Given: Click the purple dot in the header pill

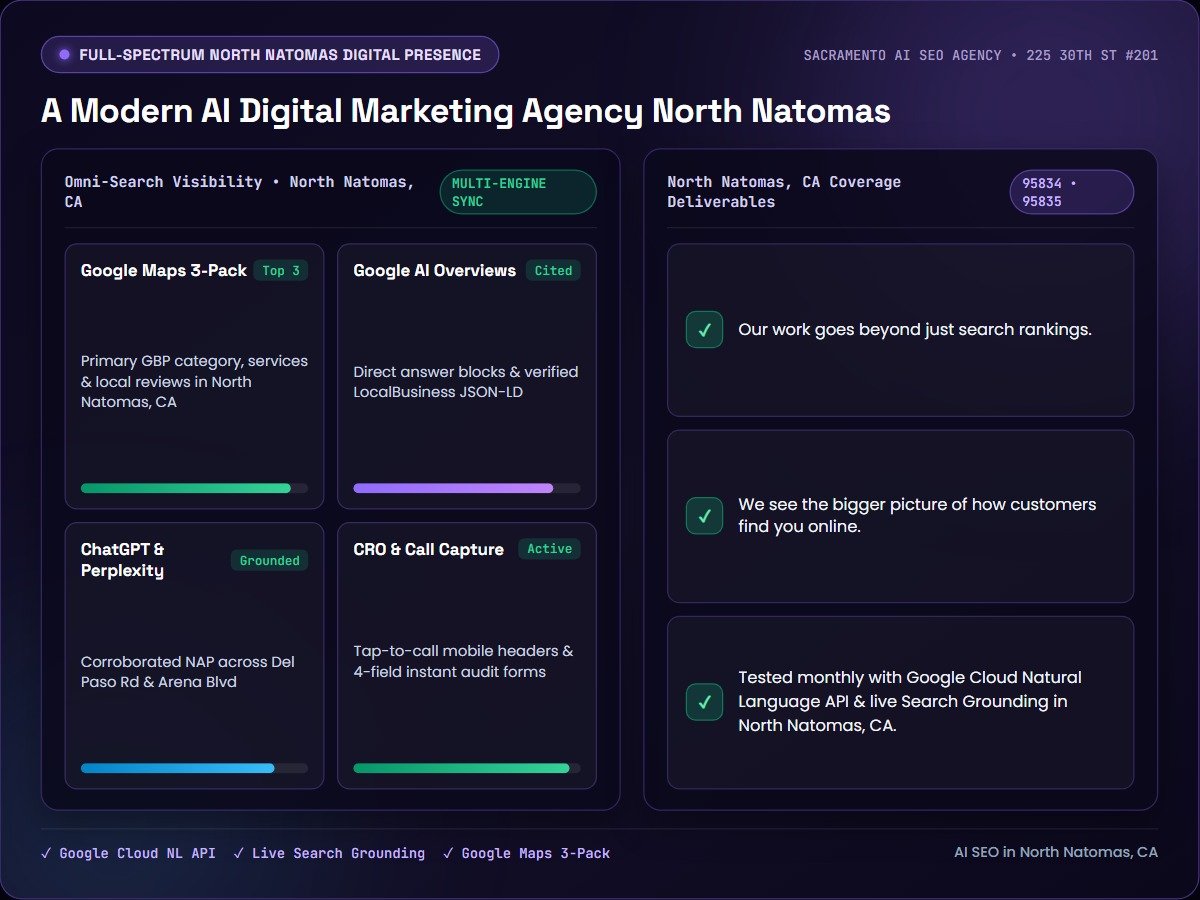Looking at the screenshot, I should [65, 55].
